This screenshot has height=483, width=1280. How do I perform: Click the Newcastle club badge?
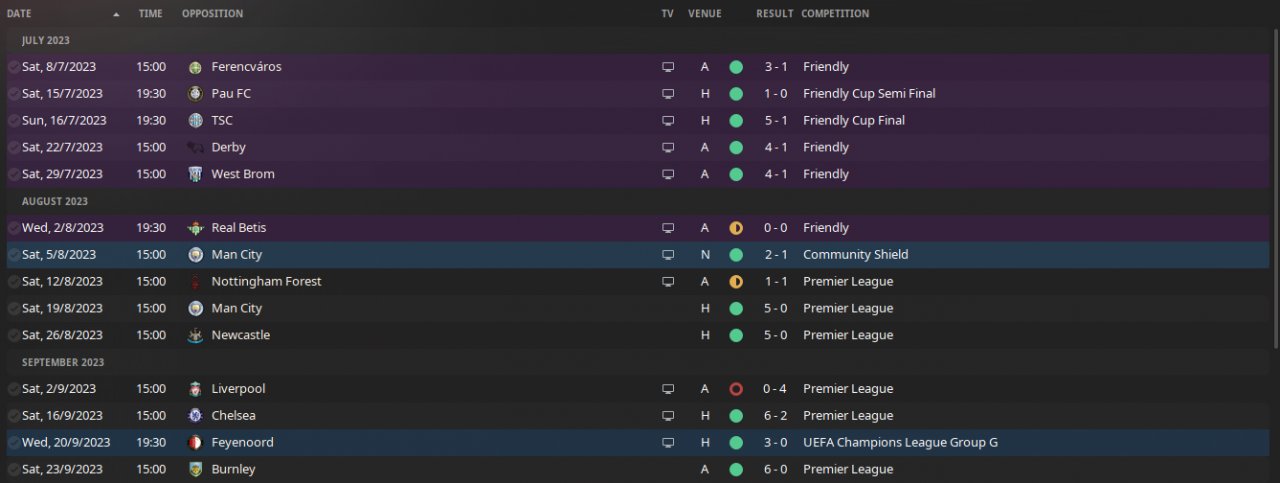(x=195, y=336)
